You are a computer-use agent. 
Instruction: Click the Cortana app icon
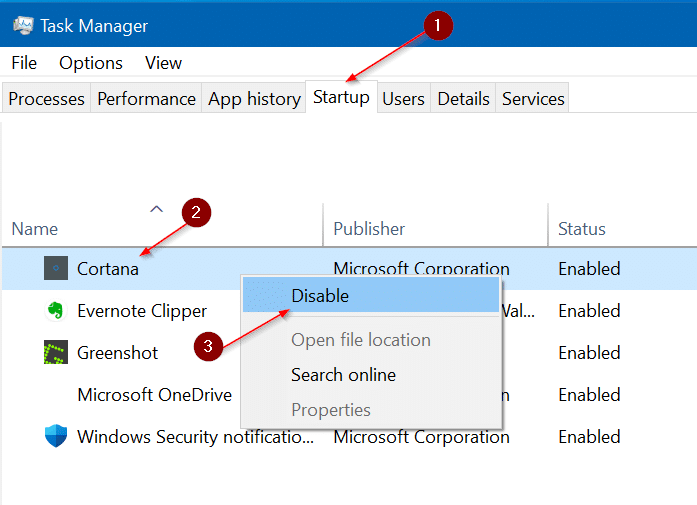[56, 268]
